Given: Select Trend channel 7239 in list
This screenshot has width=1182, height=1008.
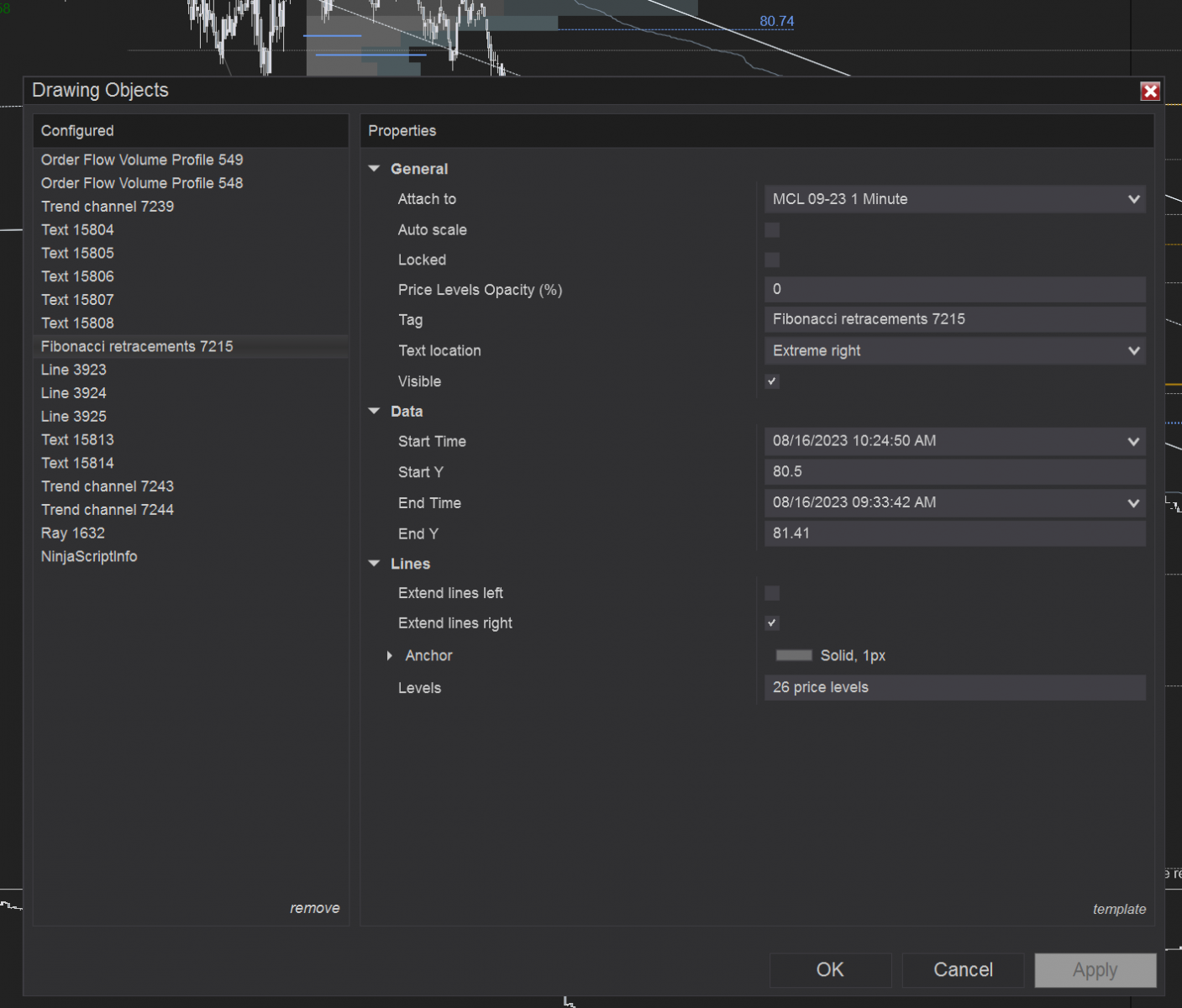Looking at the screenshot, I should (x=108, y=207).
